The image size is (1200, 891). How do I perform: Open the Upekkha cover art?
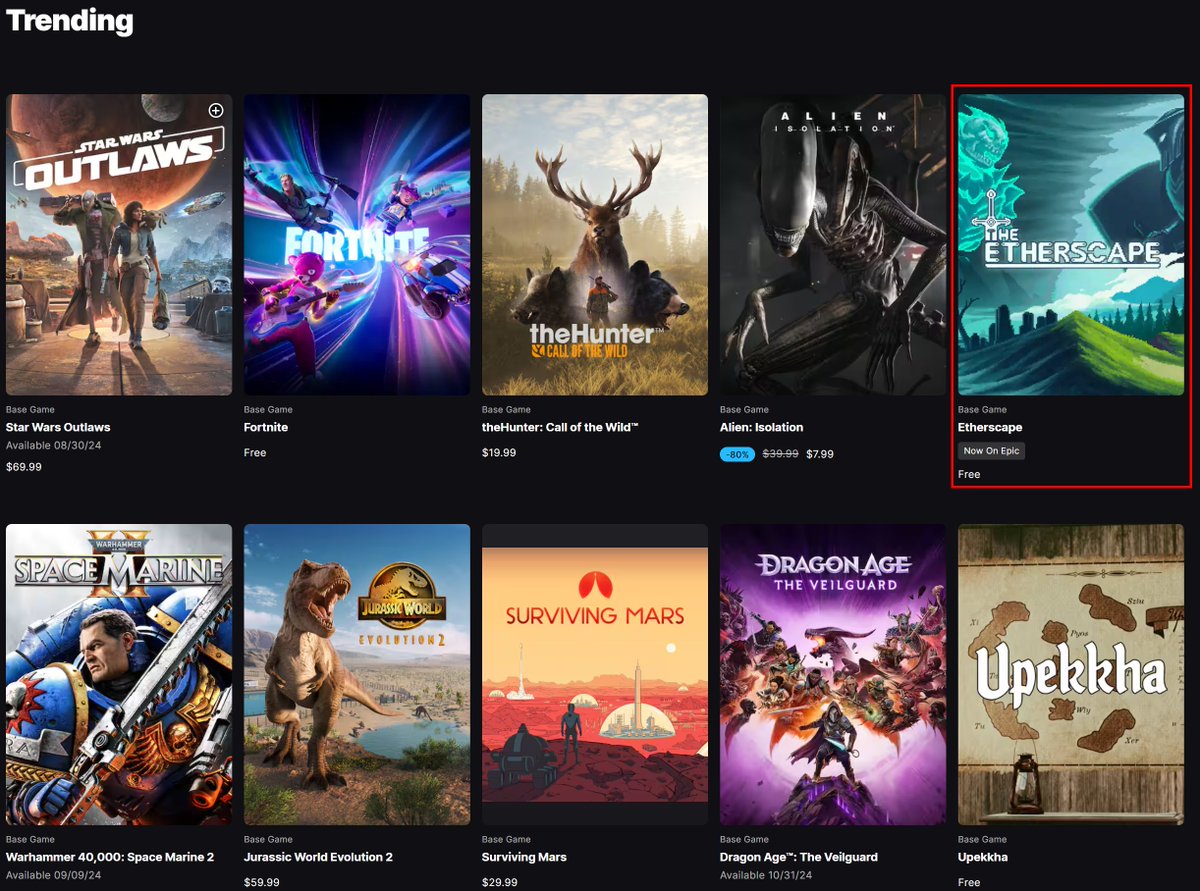1071,675
